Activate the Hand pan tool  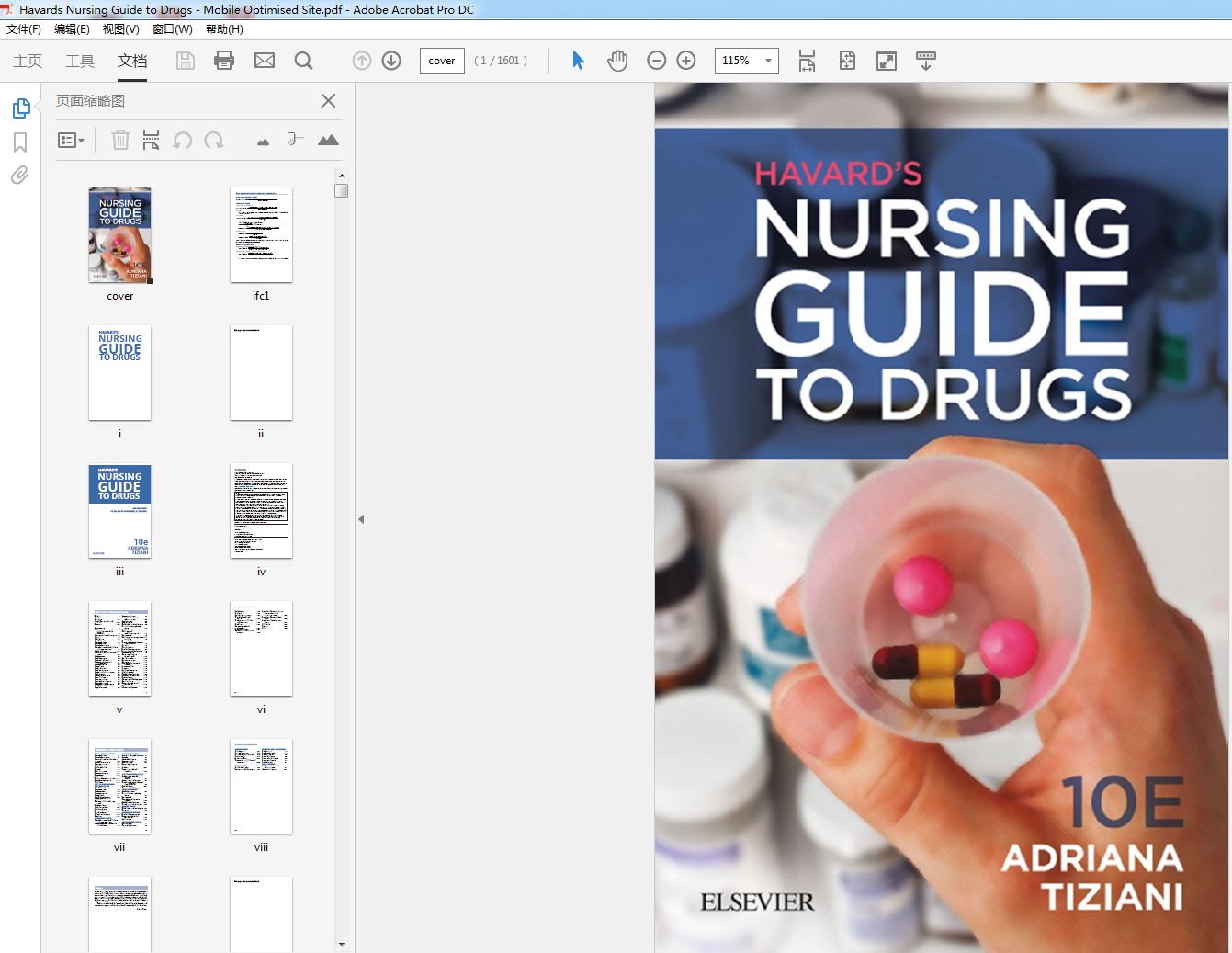point(617,61)
